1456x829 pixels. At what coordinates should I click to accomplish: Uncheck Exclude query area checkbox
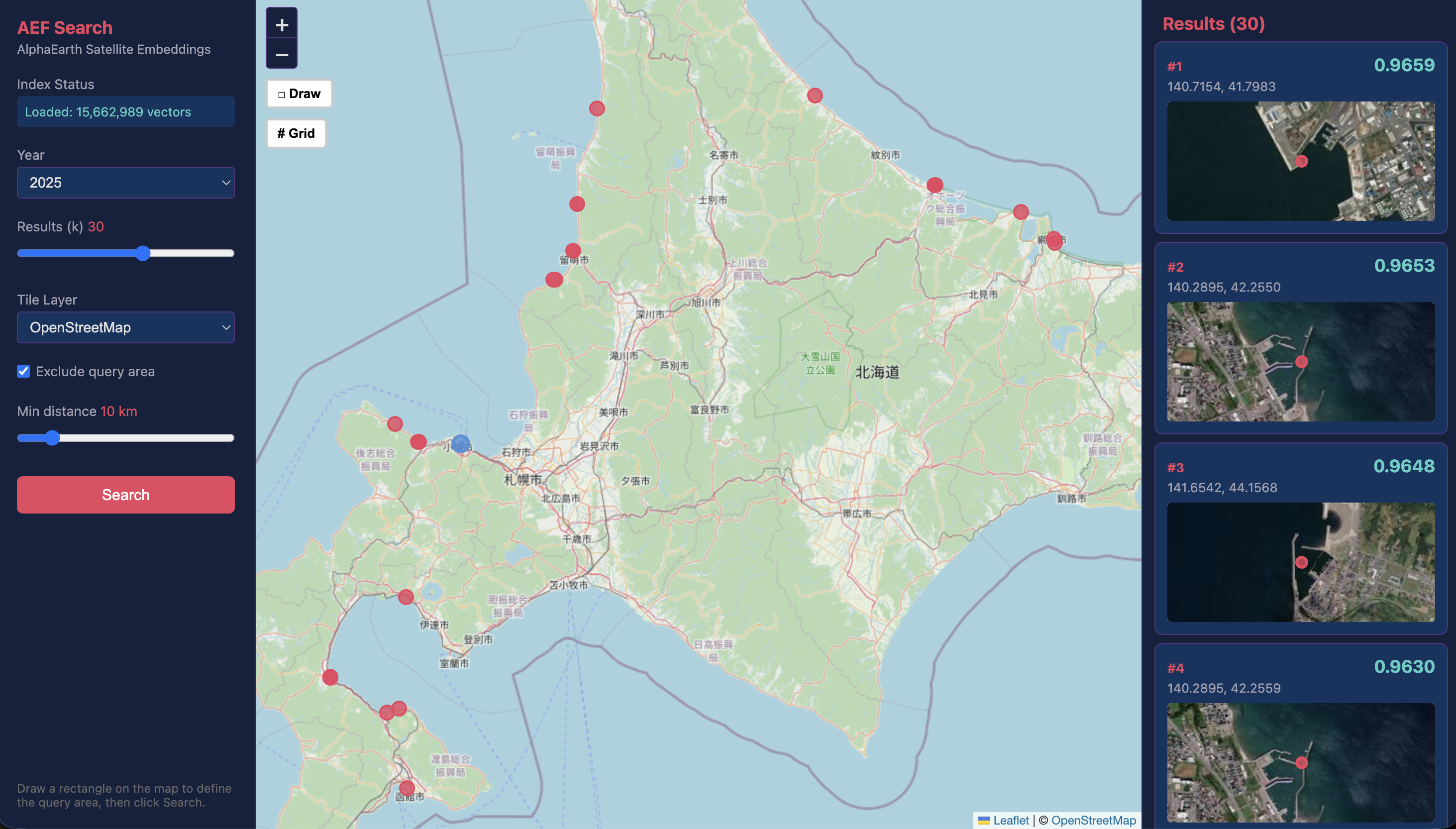click(23, 371)
